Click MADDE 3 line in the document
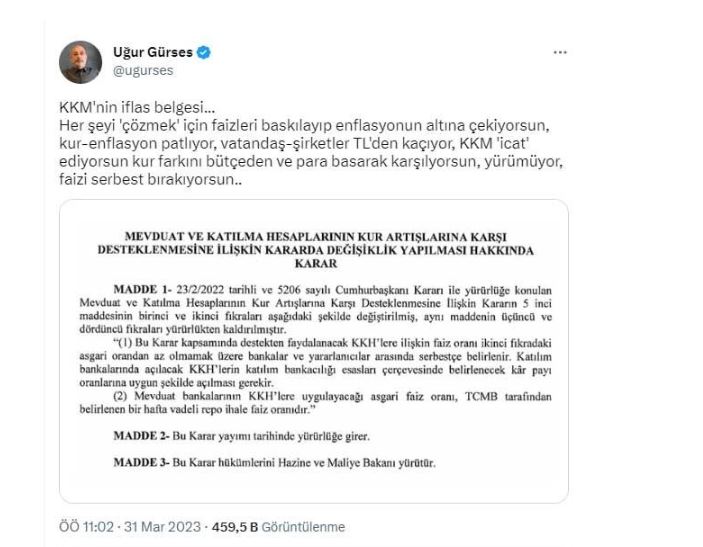This screenshot has height=547, width=703. pyautogui.click(x=274, y=462)
